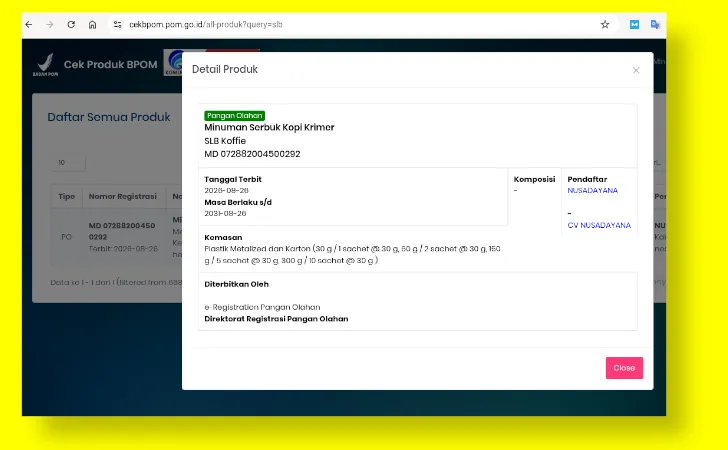
Task: Click the PO type cell in table
Action: point(66,237)
